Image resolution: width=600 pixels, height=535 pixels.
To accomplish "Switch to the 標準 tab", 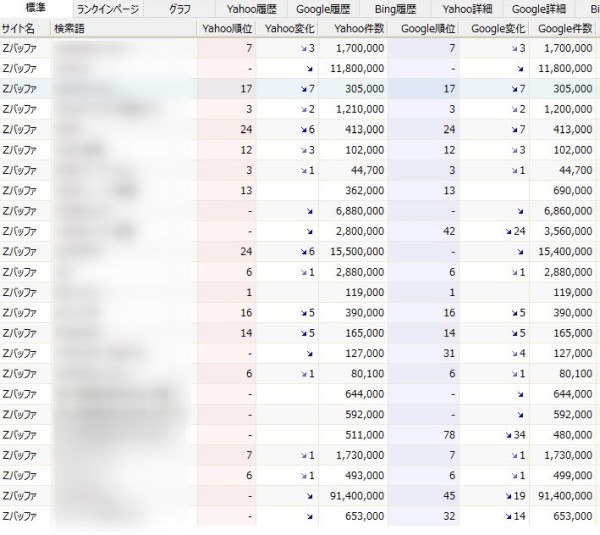I will click(36, 8).
